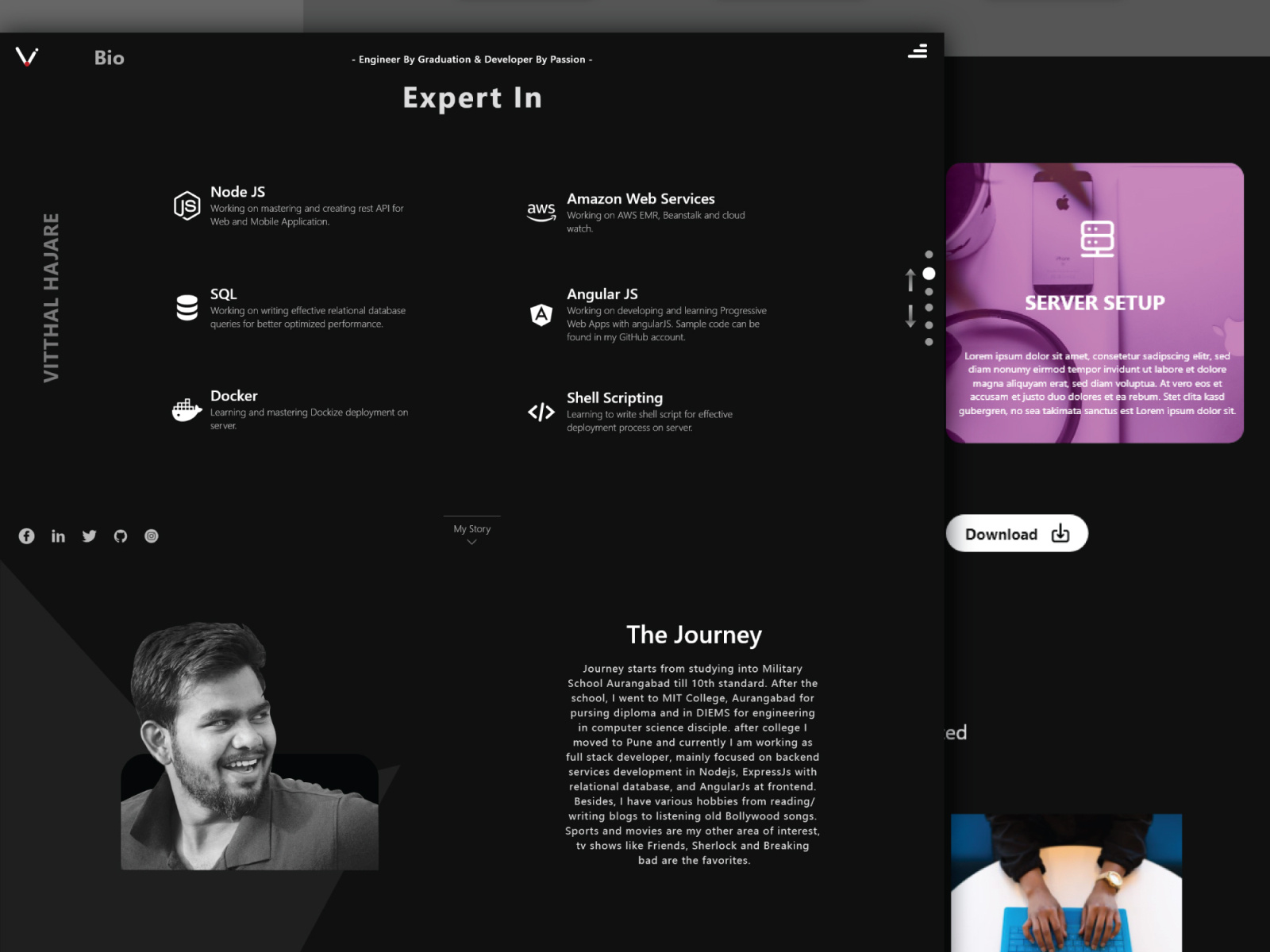Screen dimensions: 1270x952
Task: Click the SQL database icon
Action: (x=187, y=308)
